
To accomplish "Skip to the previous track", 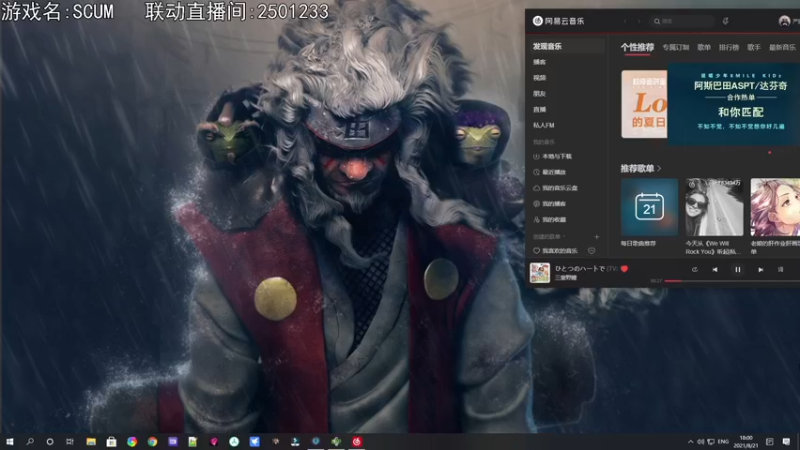I will point(715,269).
